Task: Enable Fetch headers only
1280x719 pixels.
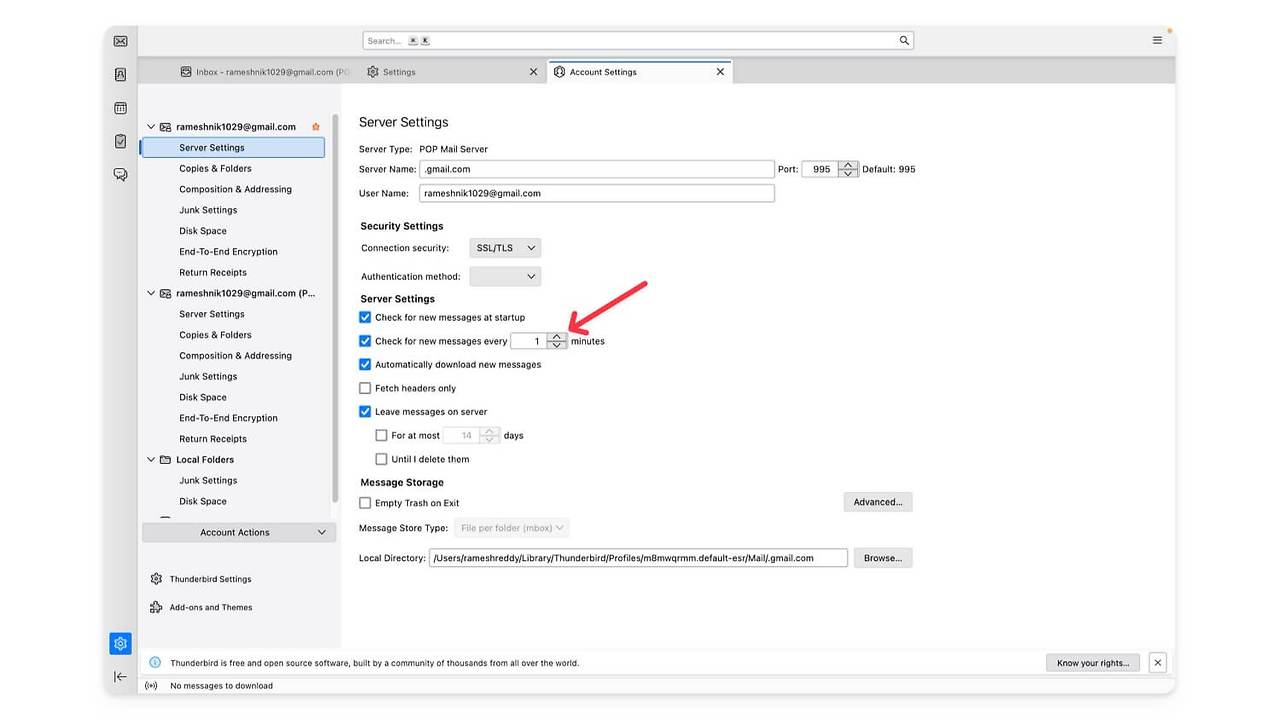Action: tap(365, 388)
